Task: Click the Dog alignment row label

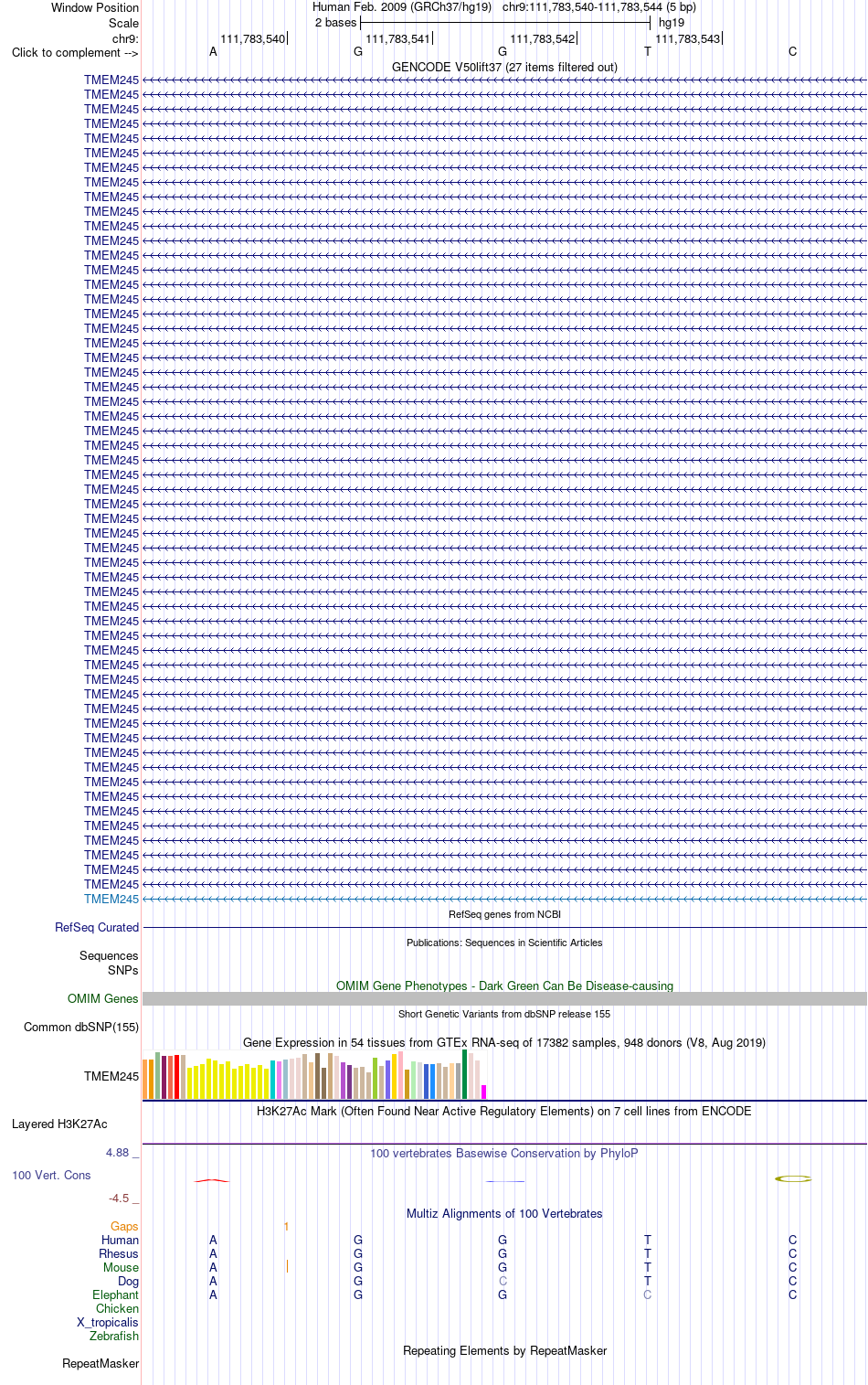Action: 129,1281
